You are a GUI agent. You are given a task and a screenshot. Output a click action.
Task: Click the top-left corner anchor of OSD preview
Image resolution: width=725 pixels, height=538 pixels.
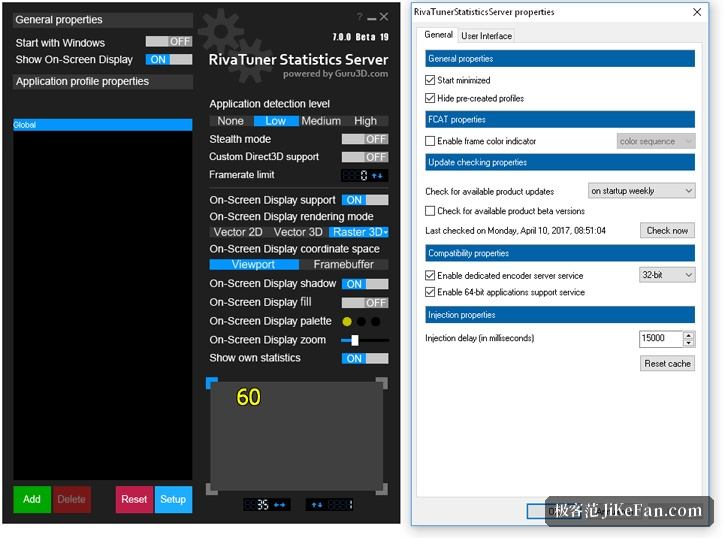coord(212,383)
